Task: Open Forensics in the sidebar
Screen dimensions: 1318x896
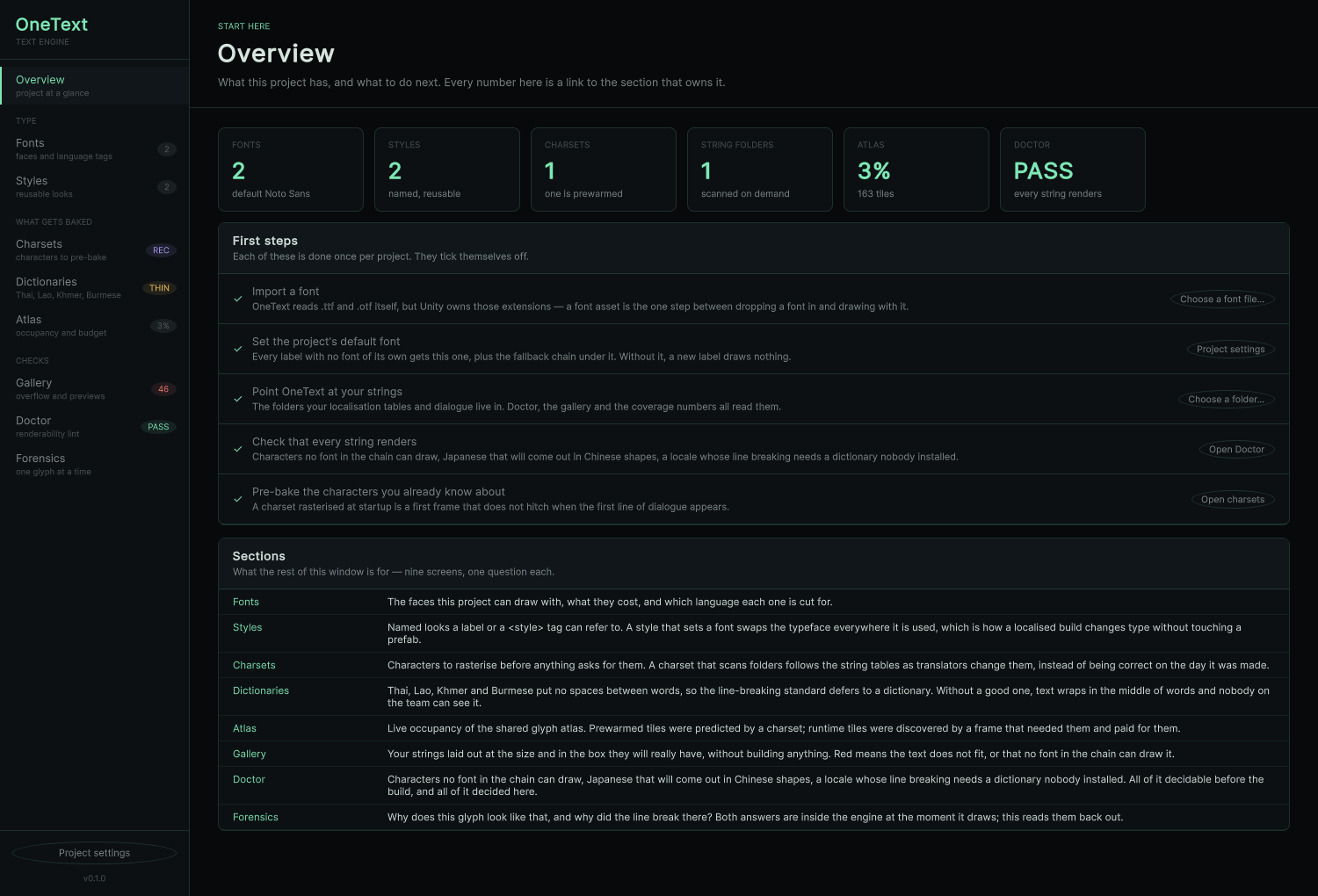Action: click(x=95, y=464)
